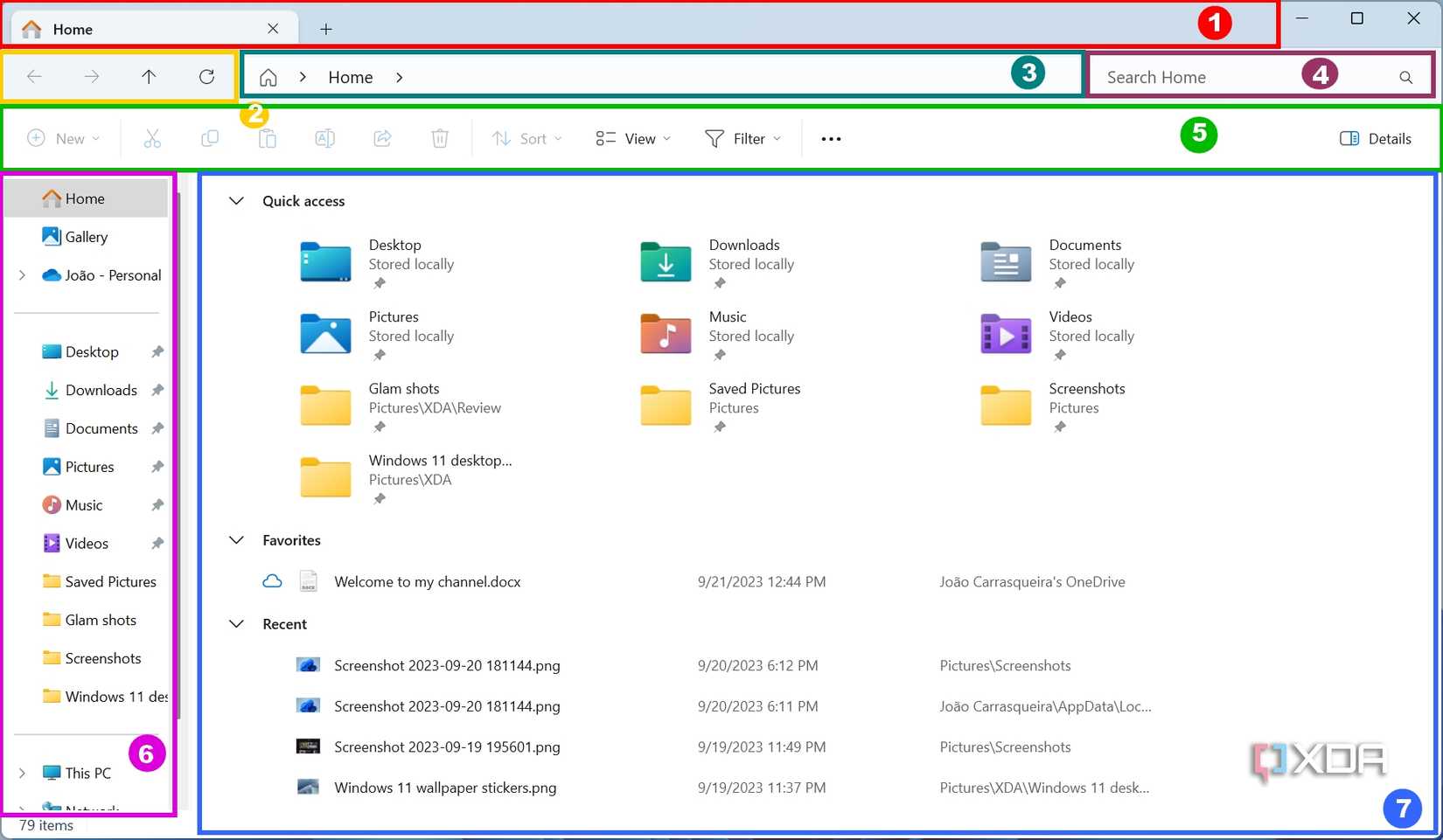Click the Copy icon
The image size is (1443, 840).
click(x=210, y=138)
